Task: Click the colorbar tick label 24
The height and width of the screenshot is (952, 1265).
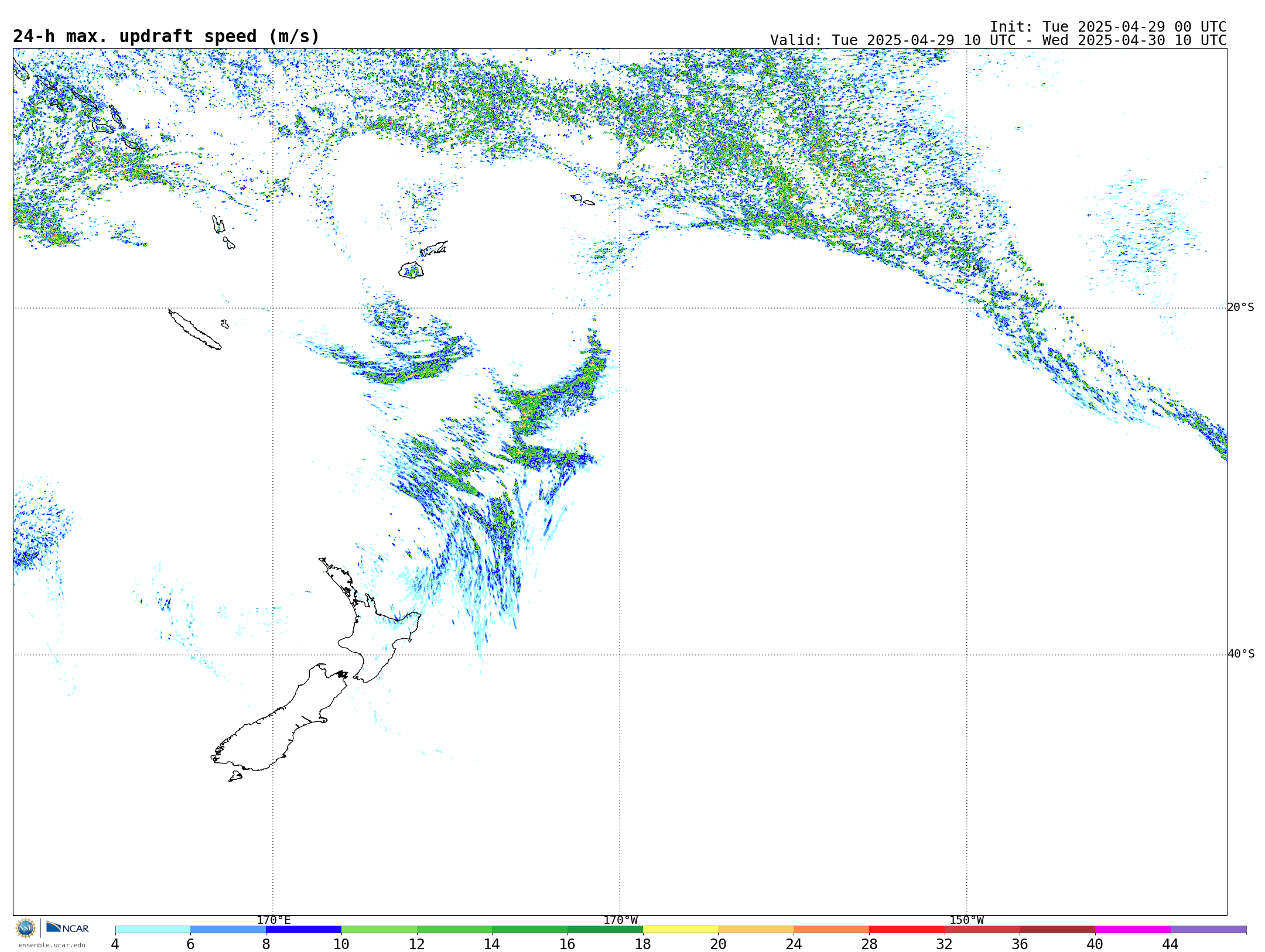Action: [x=794, y=944]
